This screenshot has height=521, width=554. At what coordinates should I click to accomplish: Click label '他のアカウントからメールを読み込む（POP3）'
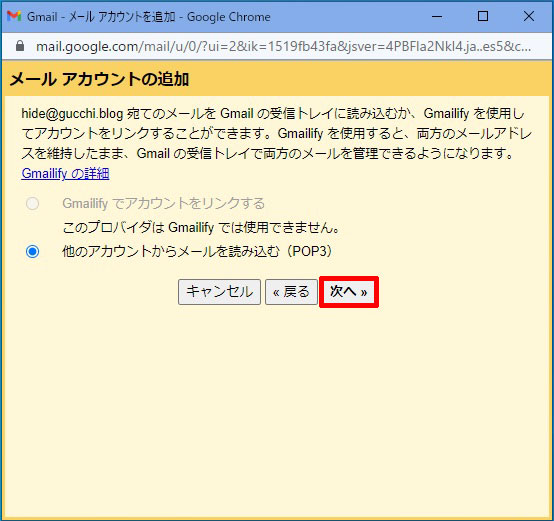(198, 251)
